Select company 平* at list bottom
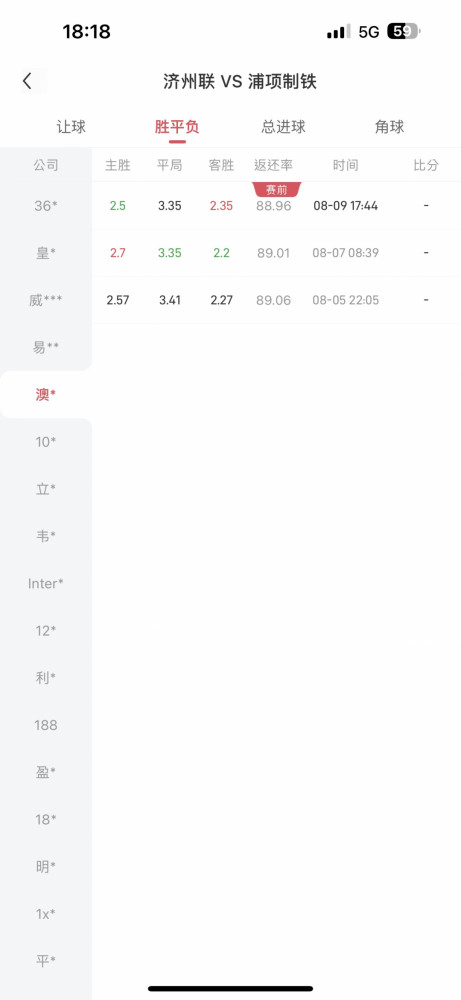The height and width of the screenshot is (1000, 461). click(46, 961)
